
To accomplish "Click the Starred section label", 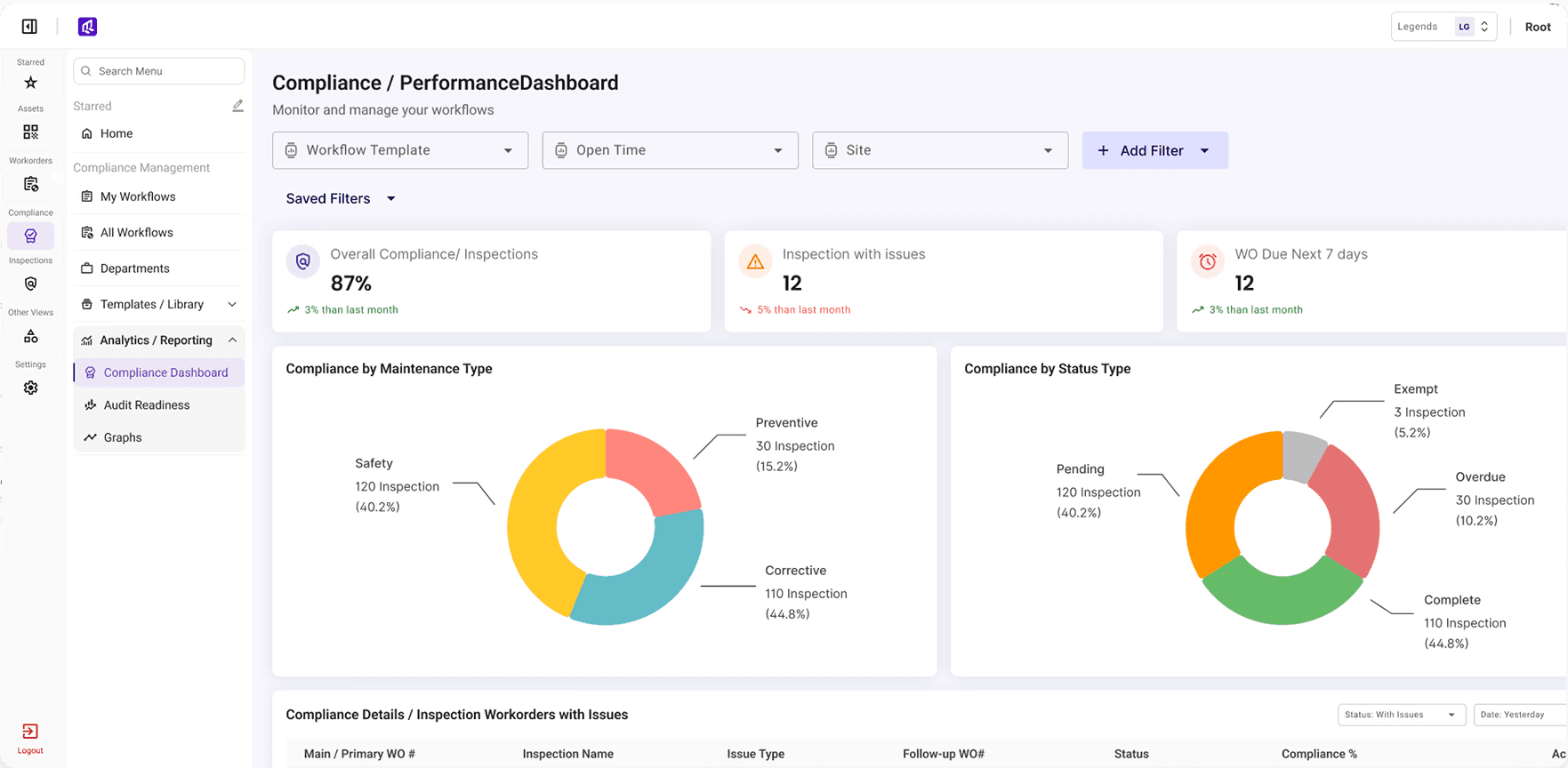I will click(92, 106).
